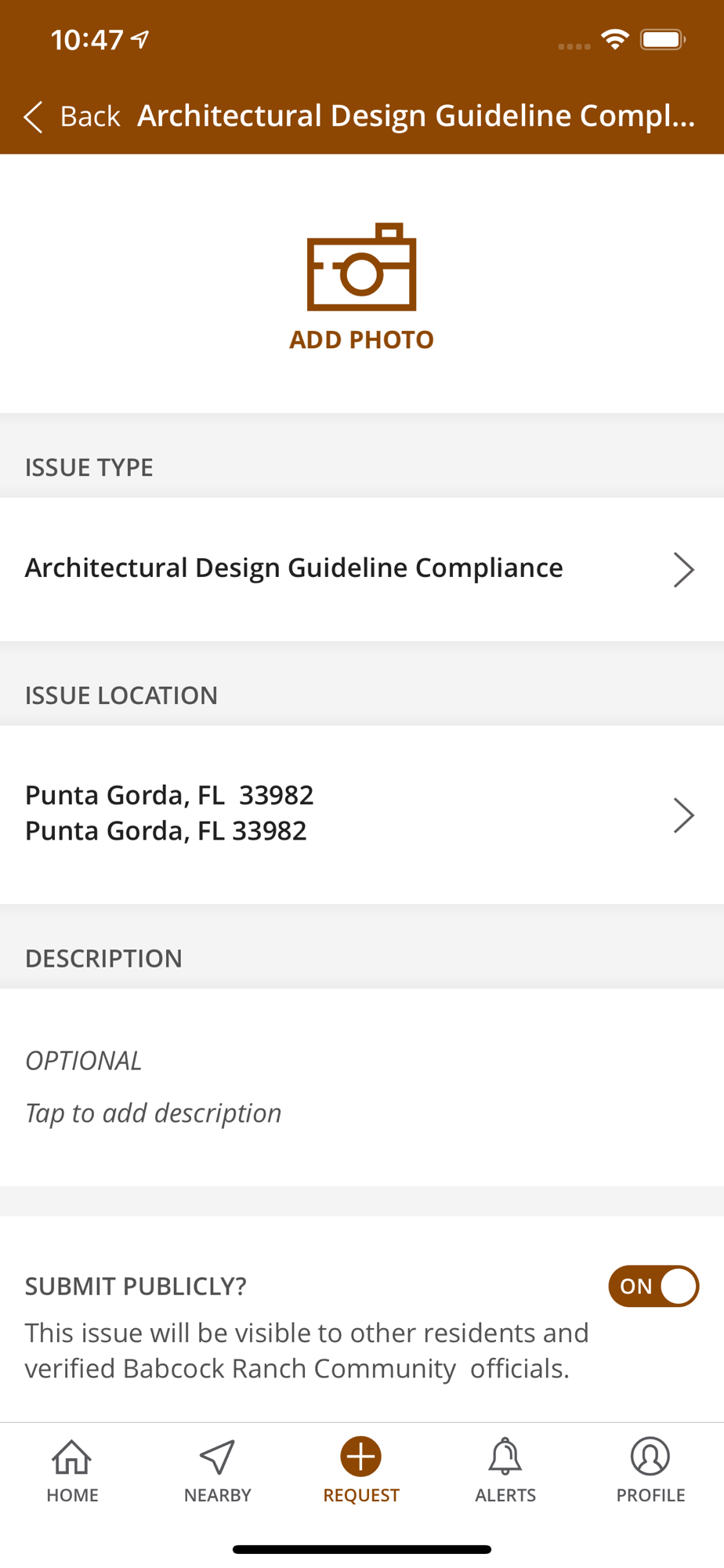Tap to add description field
Screen dimensions: 724x1568
pyautogui.click(x=362, y=1087)
